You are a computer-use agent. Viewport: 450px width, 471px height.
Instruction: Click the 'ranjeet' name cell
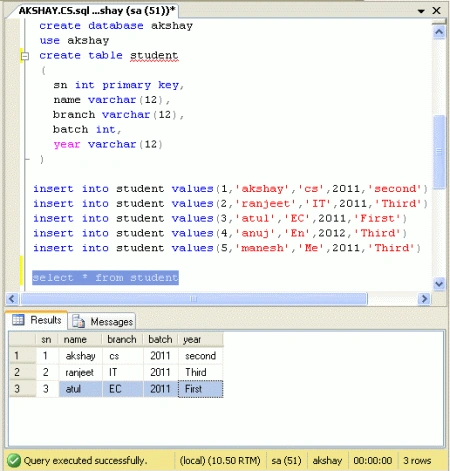coord(80,372)
